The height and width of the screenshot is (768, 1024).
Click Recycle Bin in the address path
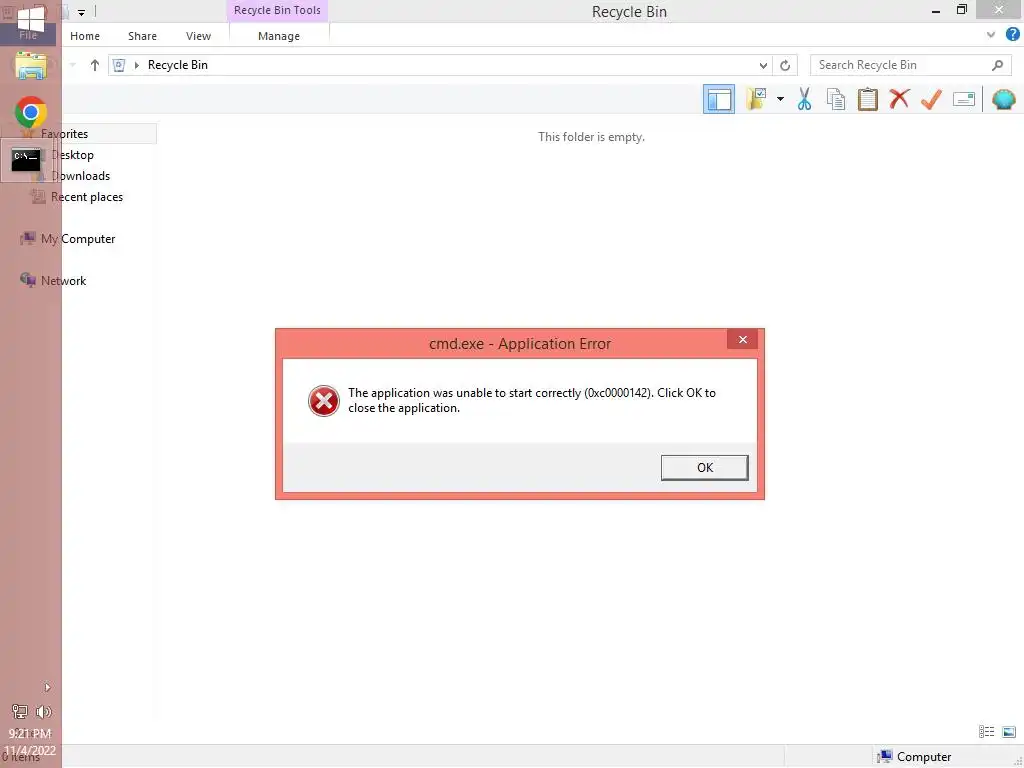tap(178, 65)
